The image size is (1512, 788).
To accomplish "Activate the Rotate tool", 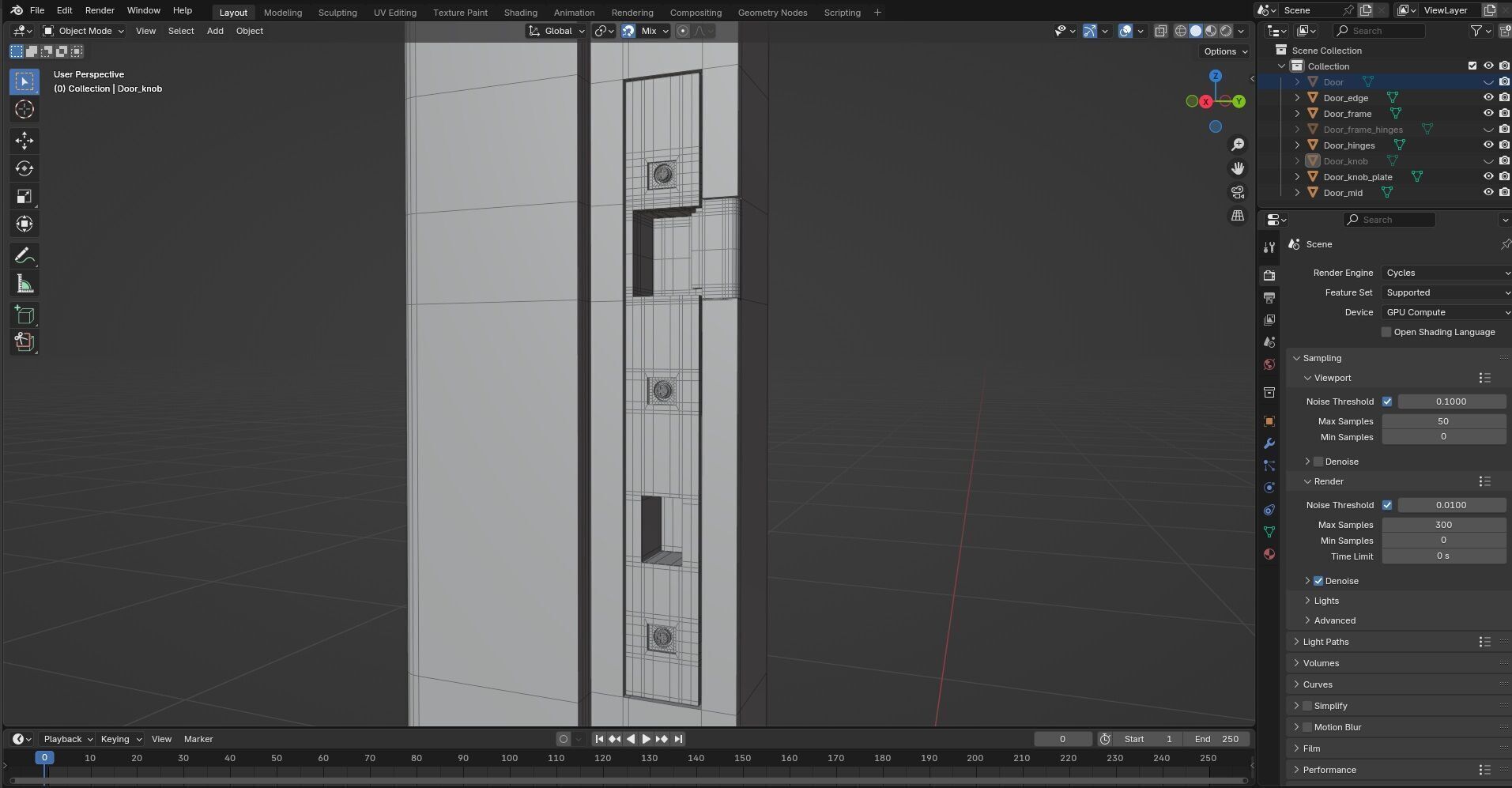I will pyautogui.click(x=25, y=168).
